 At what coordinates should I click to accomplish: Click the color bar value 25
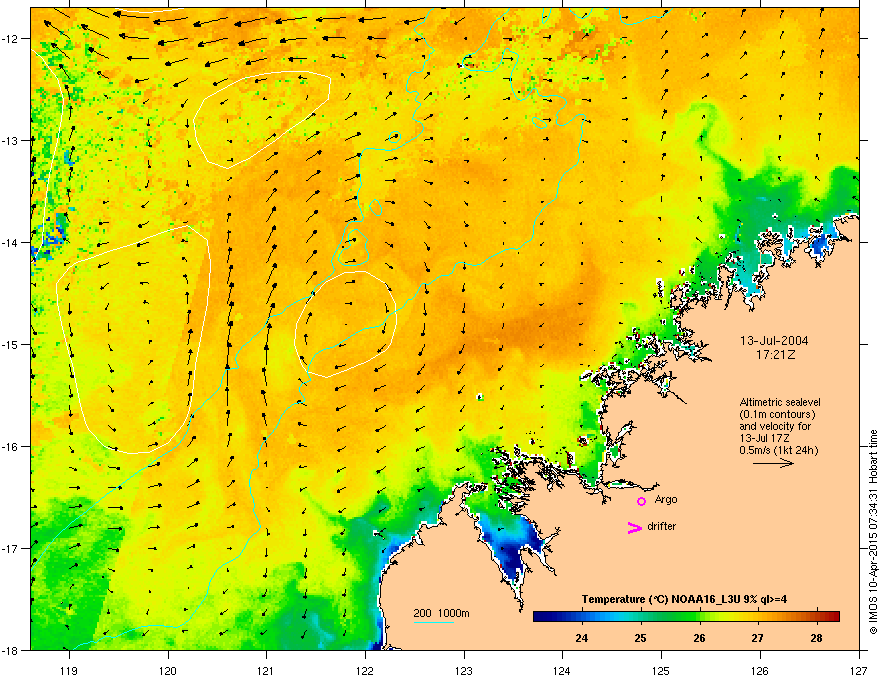click(x=640, y=638)
